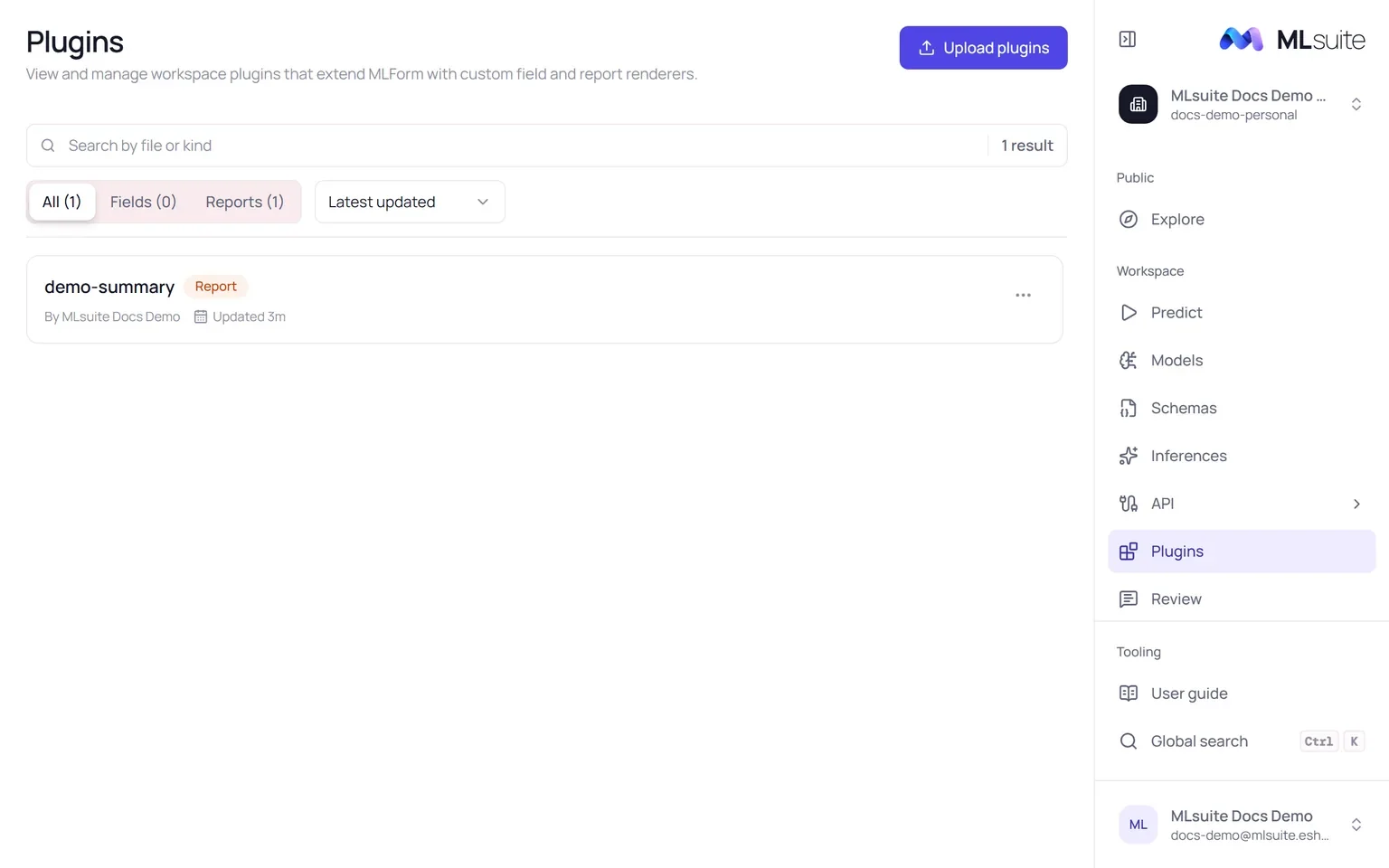The height and width of the screenshot is (868, 1389).
Task: Click the Plugins blocks icon
Action: pyautogui.click(x=1129, y=552)
